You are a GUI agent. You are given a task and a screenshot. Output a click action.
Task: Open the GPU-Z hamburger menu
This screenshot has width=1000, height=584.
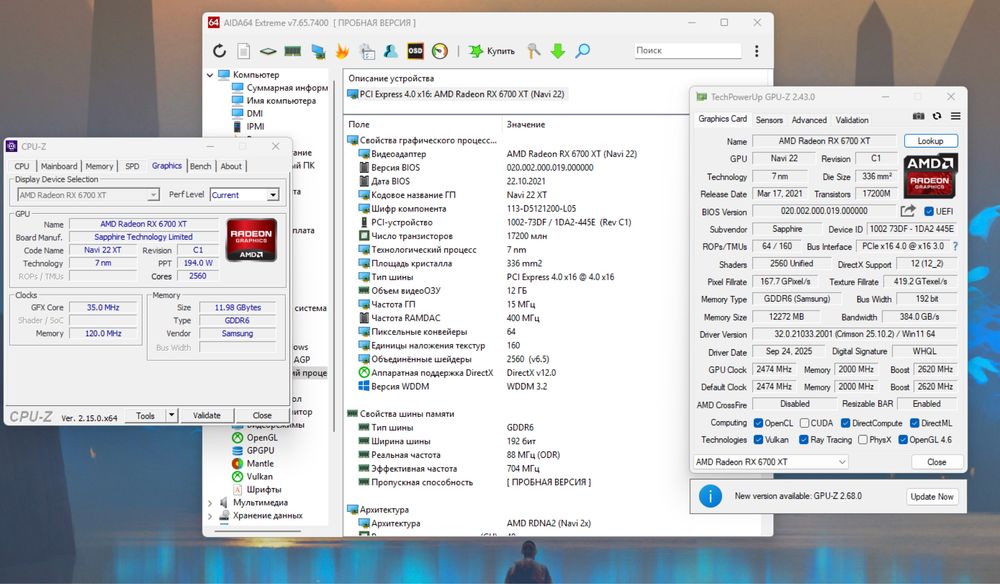tap(955, 116)
